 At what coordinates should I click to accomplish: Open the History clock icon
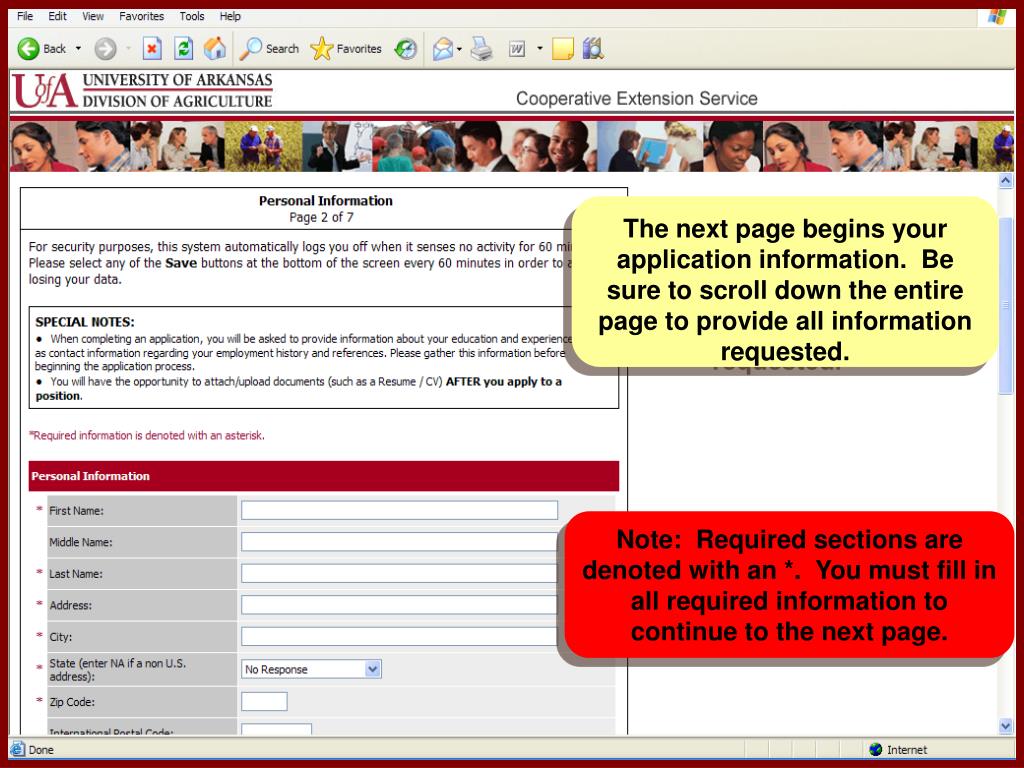click(x=406, y=49)
